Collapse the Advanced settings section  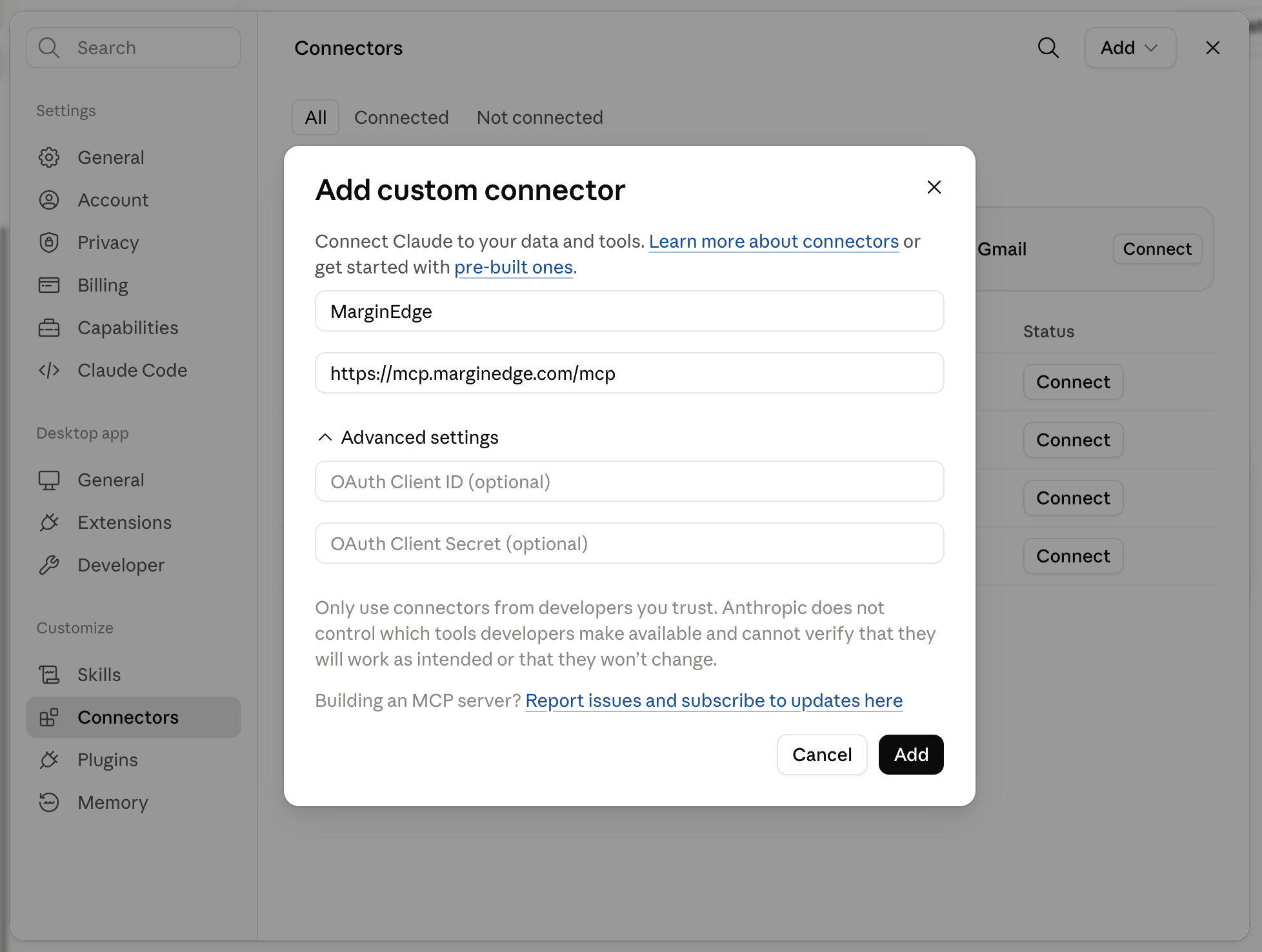[x=408, y=437]
